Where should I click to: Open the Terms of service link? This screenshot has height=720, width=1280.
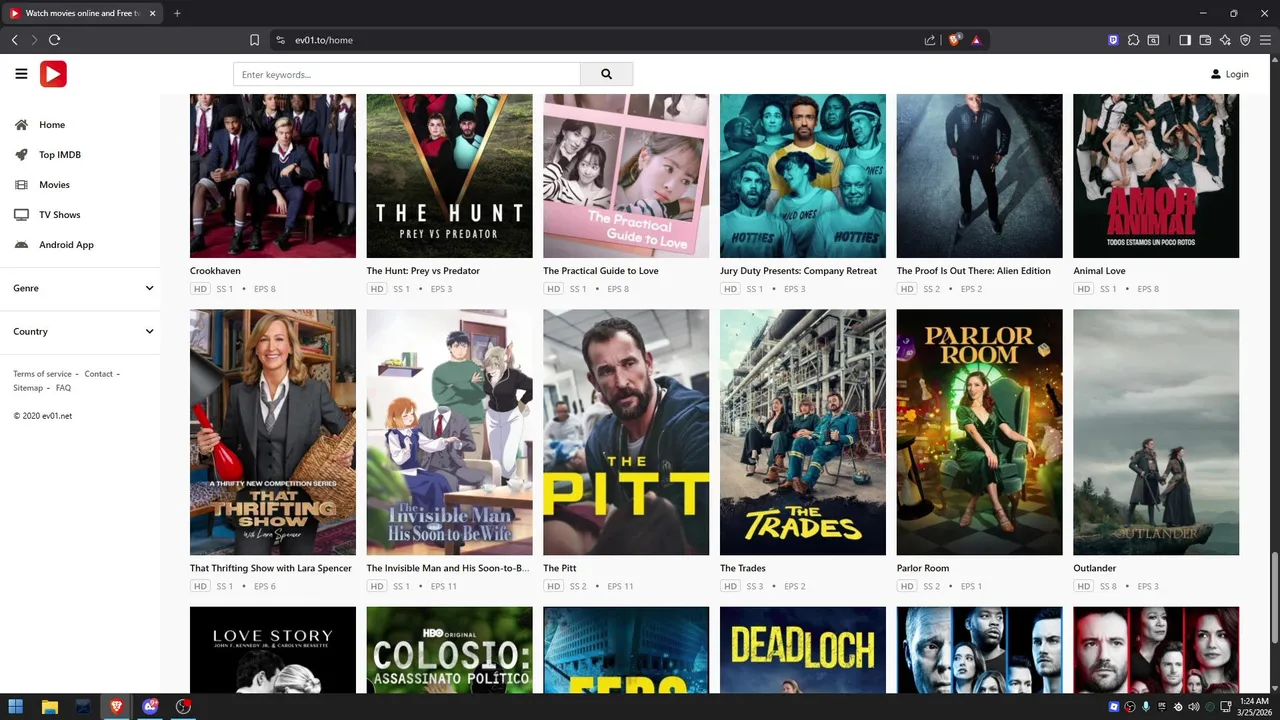[x=42, y=374]
